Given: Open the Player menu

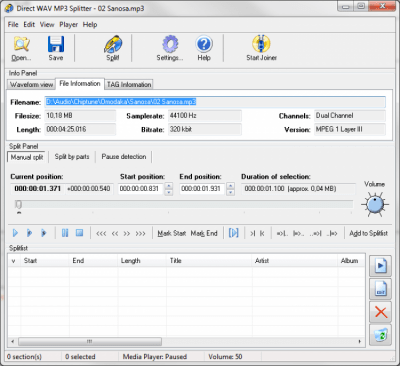Looking at the screenshot, I should click(x=69, y=25).
